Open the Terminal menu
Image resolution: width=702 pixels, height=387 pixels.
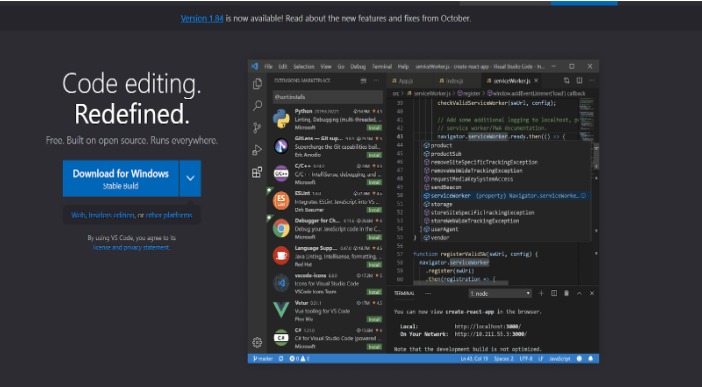click(382, 66)
